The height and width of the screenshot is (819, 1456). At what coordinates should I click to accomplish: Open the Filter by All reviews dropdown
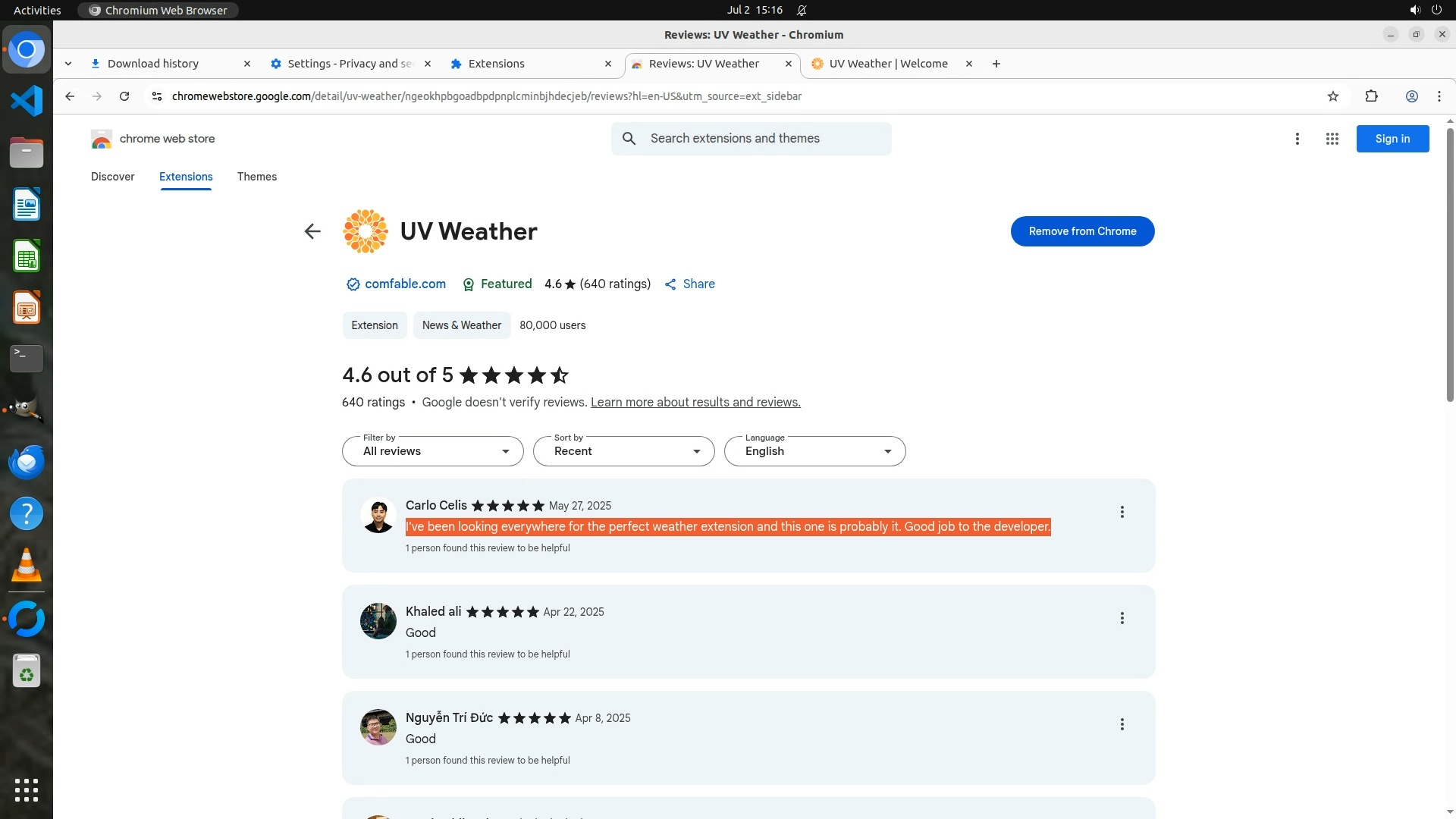[432, 451]
